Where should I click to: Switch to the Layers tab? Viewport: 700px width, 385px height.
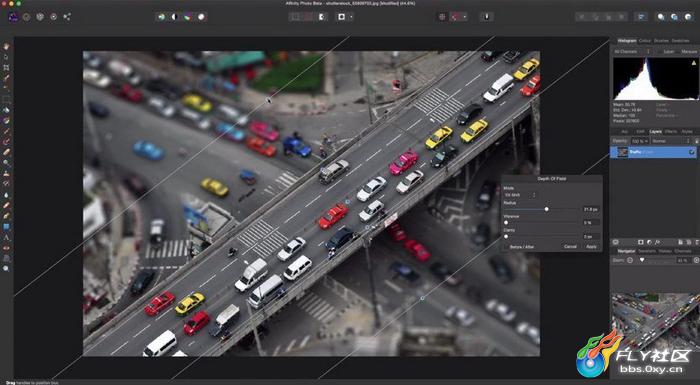(655, 131)
